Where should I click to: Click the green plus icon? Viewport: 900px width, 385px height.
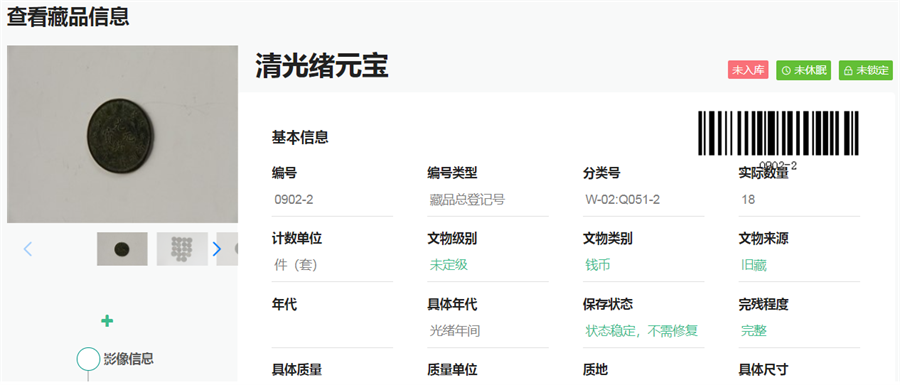(107, 321)
